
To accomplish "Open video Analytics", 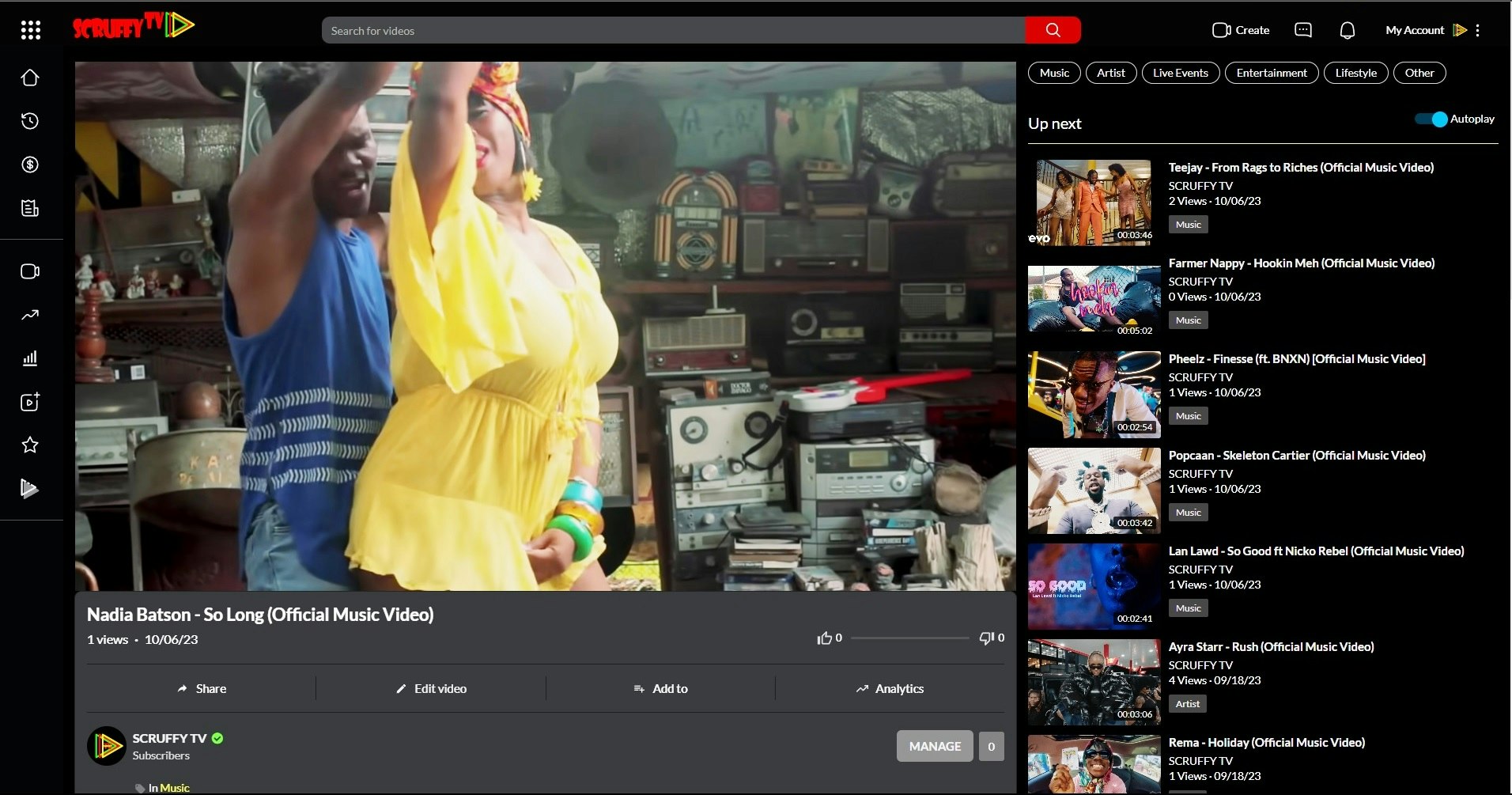I will click(890, 688).
